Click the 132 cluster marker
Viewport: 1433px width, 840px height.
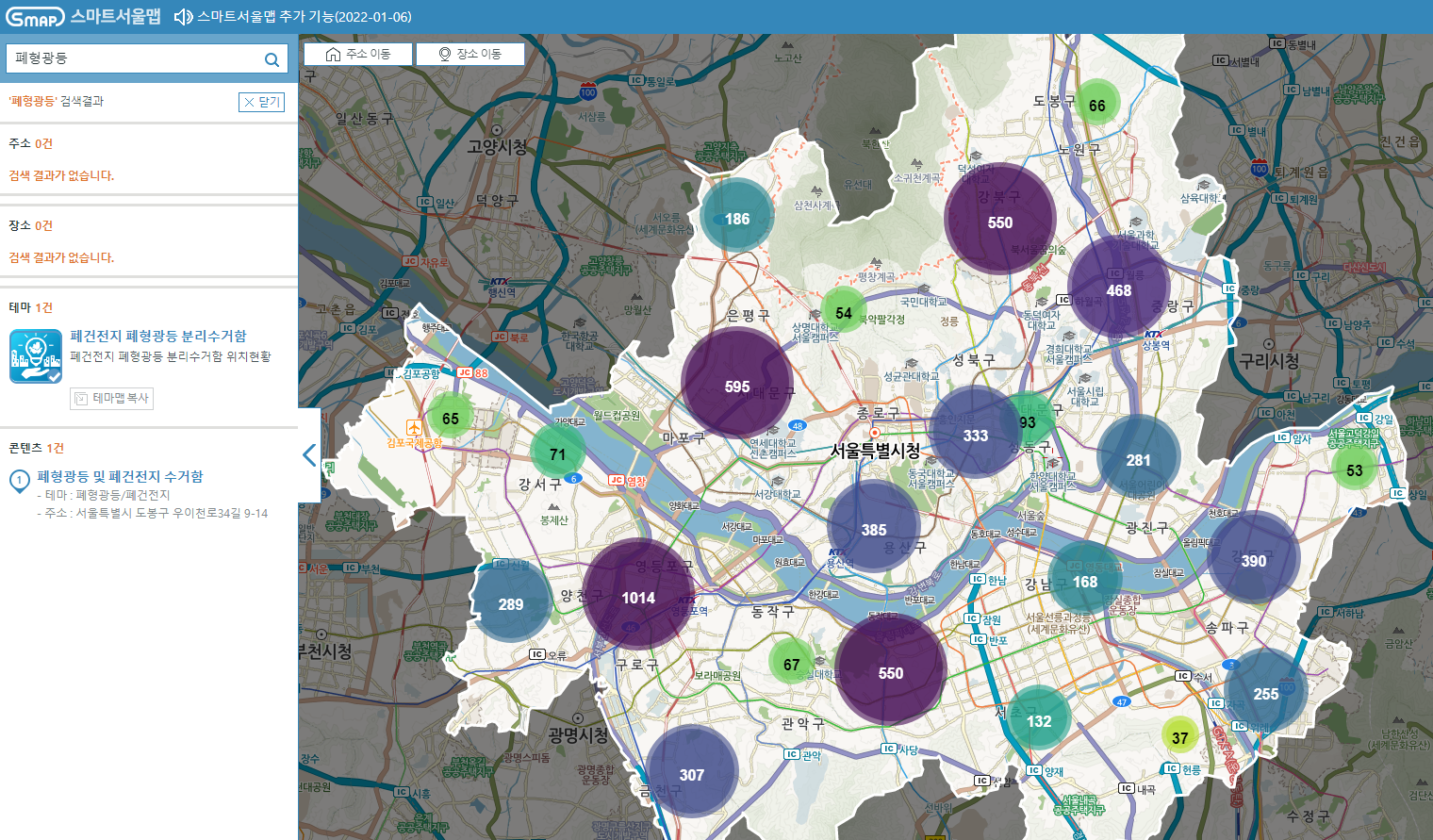click(1039, 718)
